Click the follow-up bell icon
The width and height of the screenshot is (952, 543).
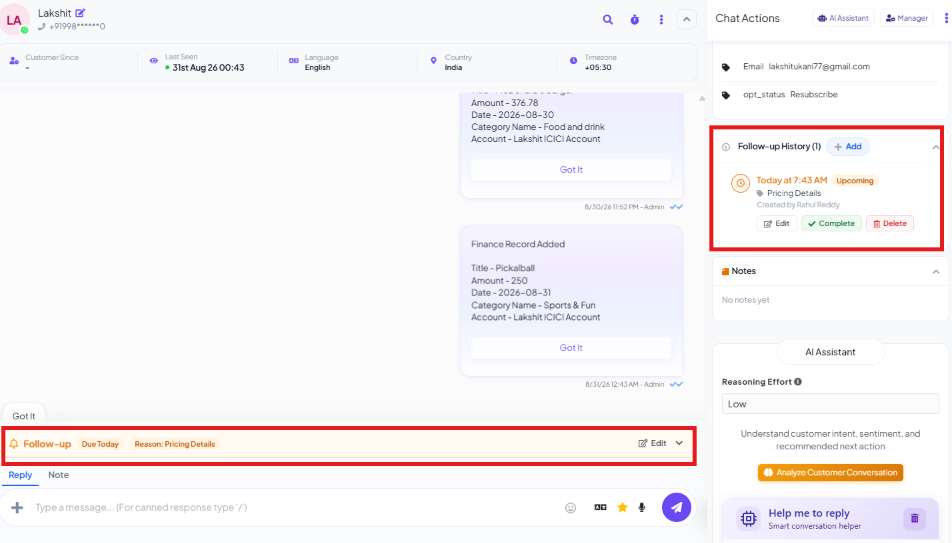tap(14, 444)
